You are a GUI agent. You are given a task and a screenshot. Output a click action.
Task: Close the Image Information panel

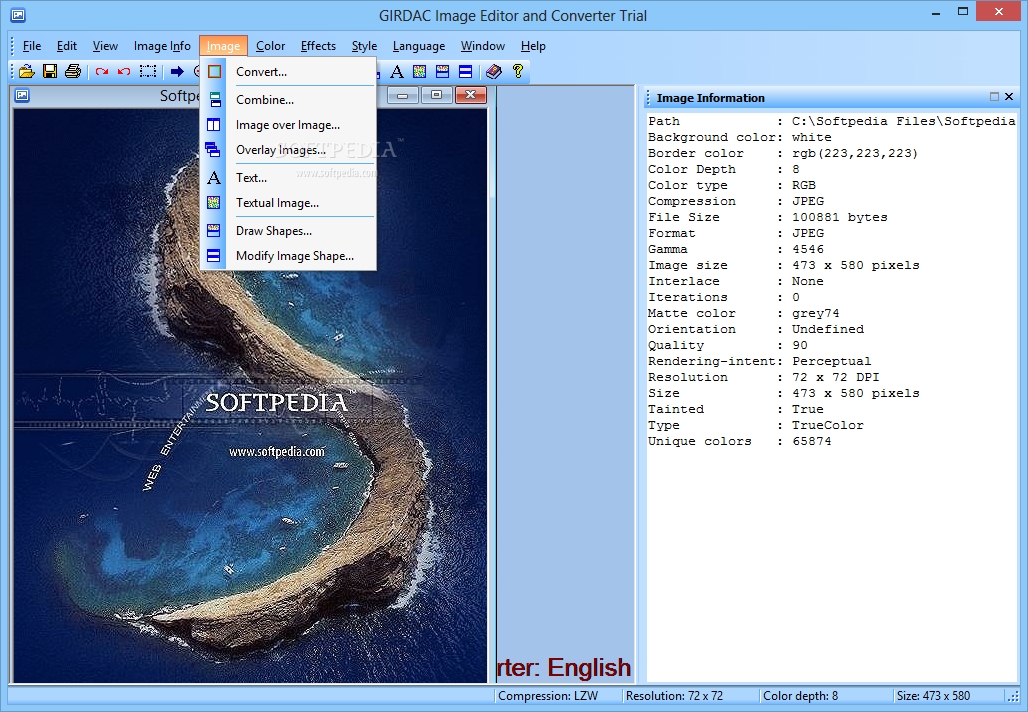click(1009, 97)
